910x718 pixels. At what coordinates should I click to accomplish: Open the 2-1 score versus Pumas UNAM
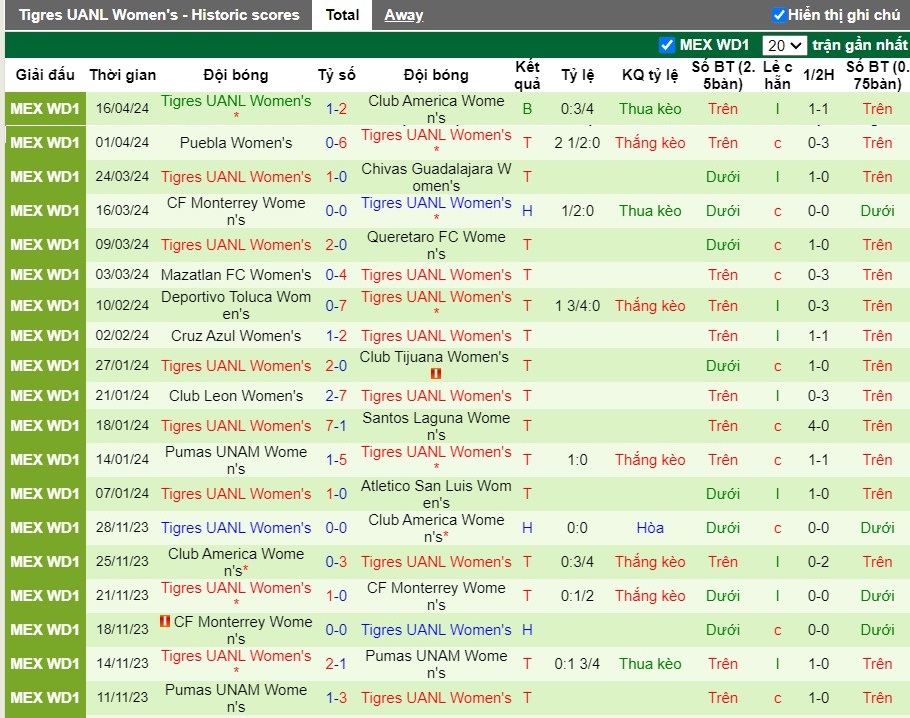click(x=336, y=663)
